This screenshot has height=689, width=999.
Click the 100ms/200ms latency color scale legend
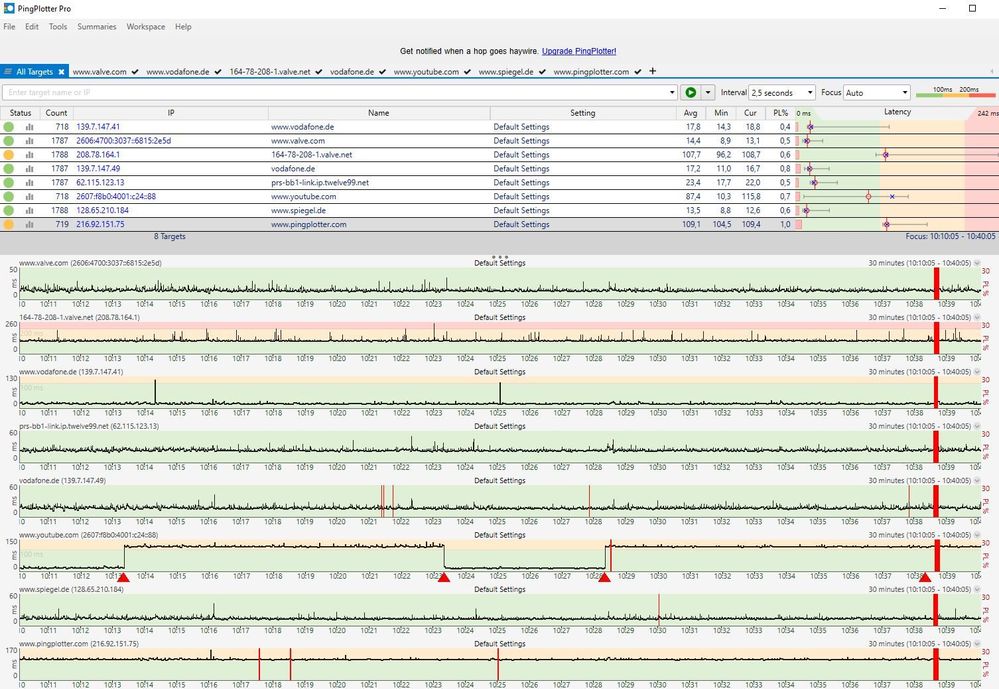coord(955,92)
